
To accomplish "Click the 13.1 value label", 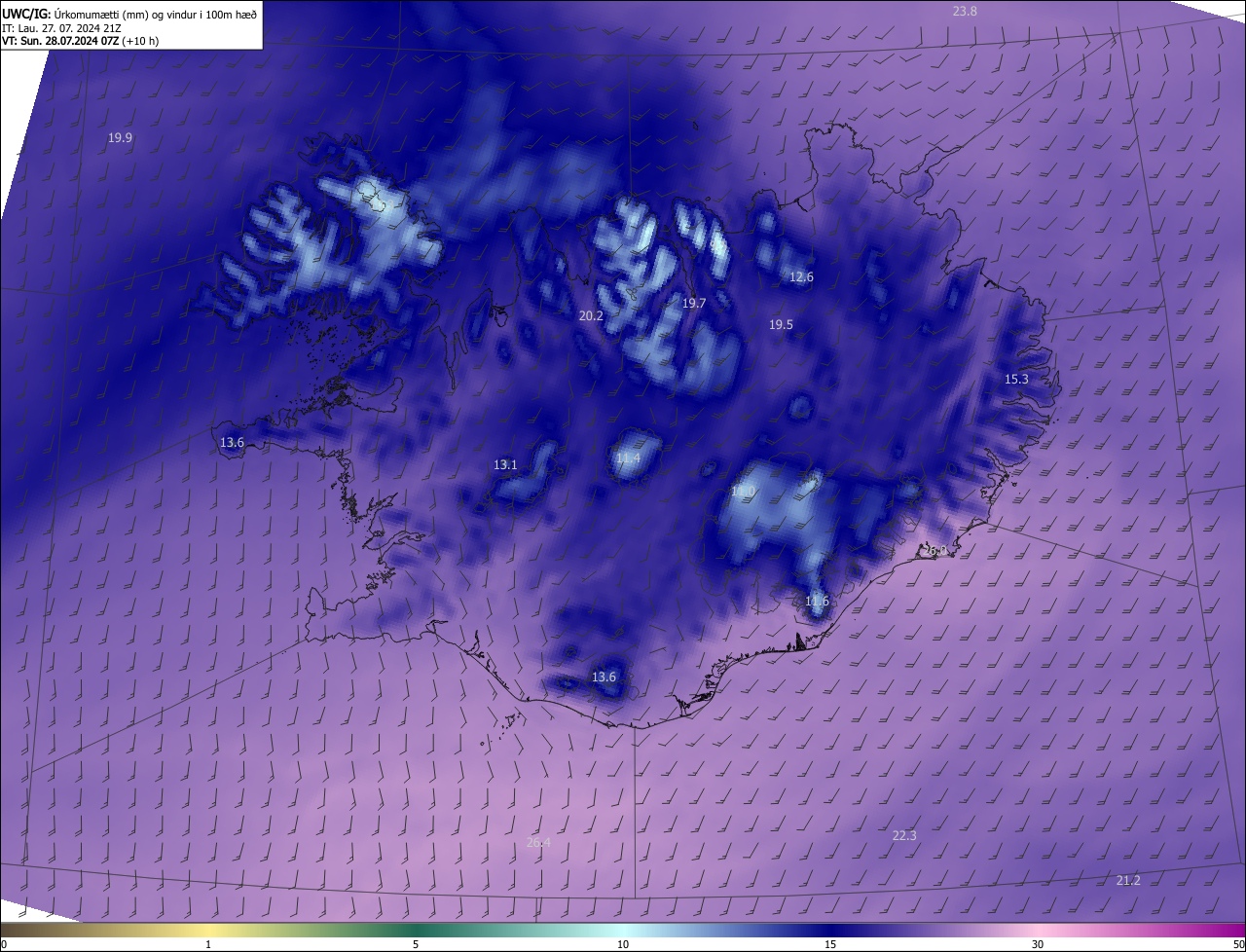I will pyautogui.click(x=505, y=465).
